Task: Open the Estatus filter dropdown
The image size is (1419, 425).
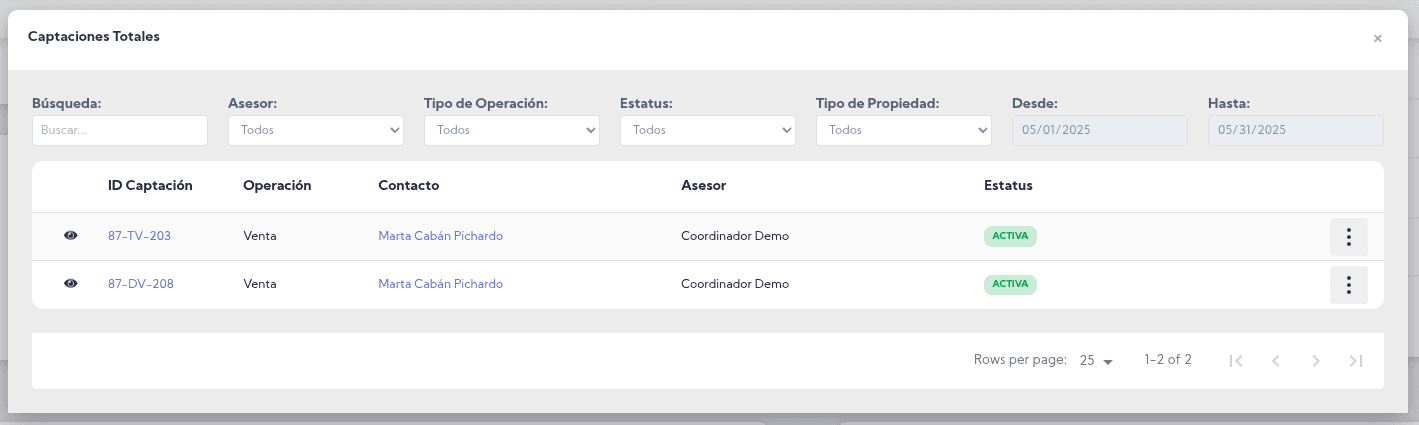Action: 707,130
